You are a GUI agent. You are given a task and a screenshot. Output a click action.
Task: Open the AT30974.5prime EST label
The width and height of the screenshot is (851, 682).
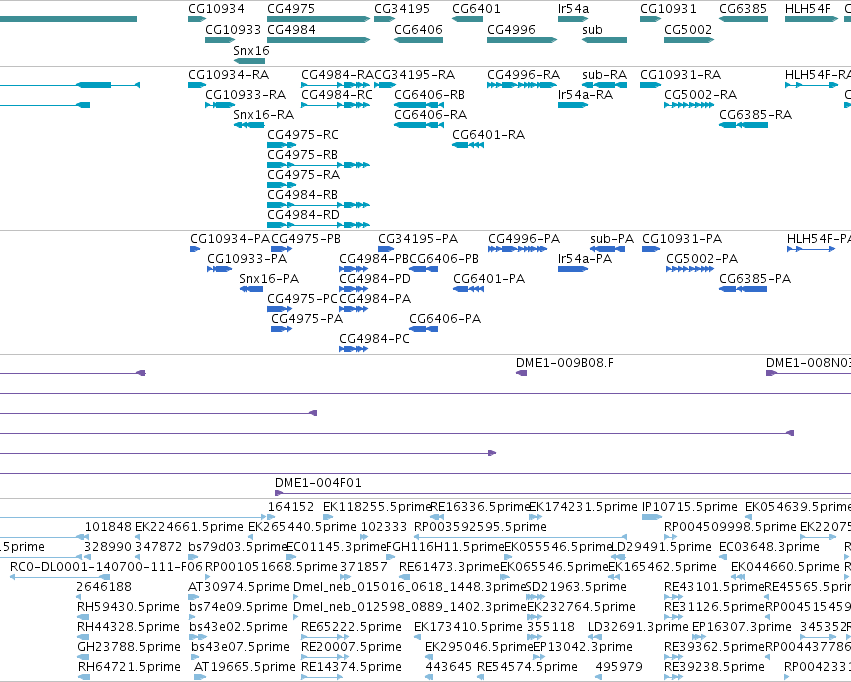click(239, 587)
